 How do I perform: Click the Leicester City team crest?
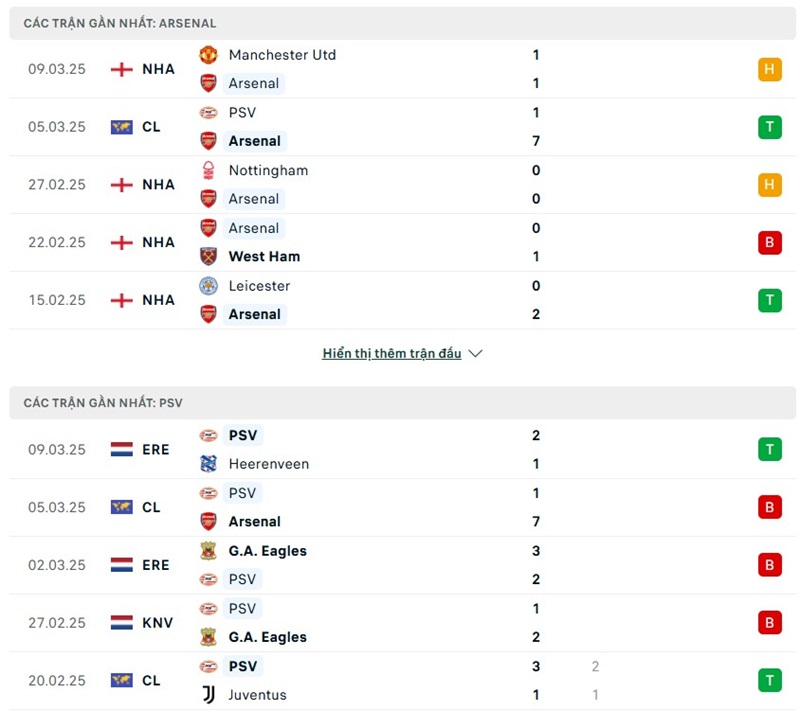208,286
